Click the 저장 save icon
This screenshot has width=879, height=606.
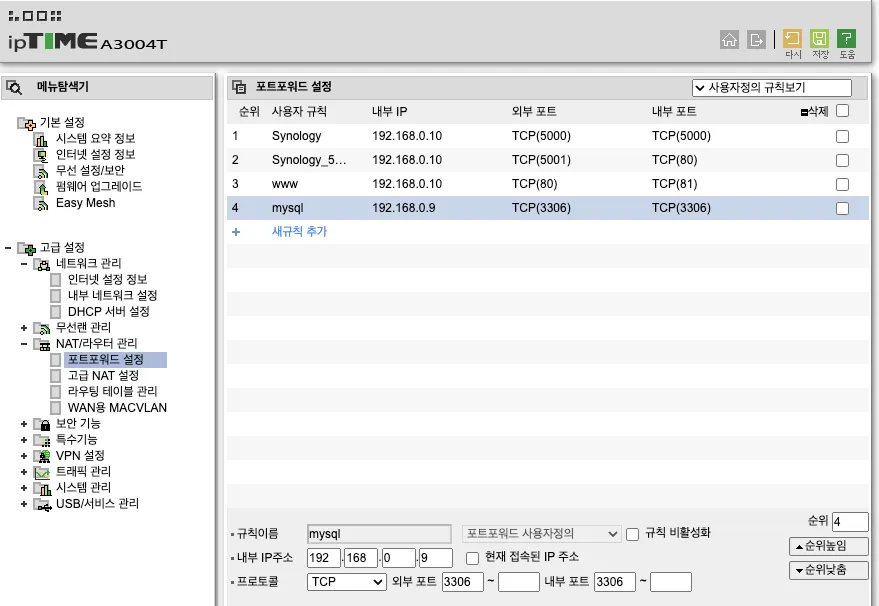820,39
